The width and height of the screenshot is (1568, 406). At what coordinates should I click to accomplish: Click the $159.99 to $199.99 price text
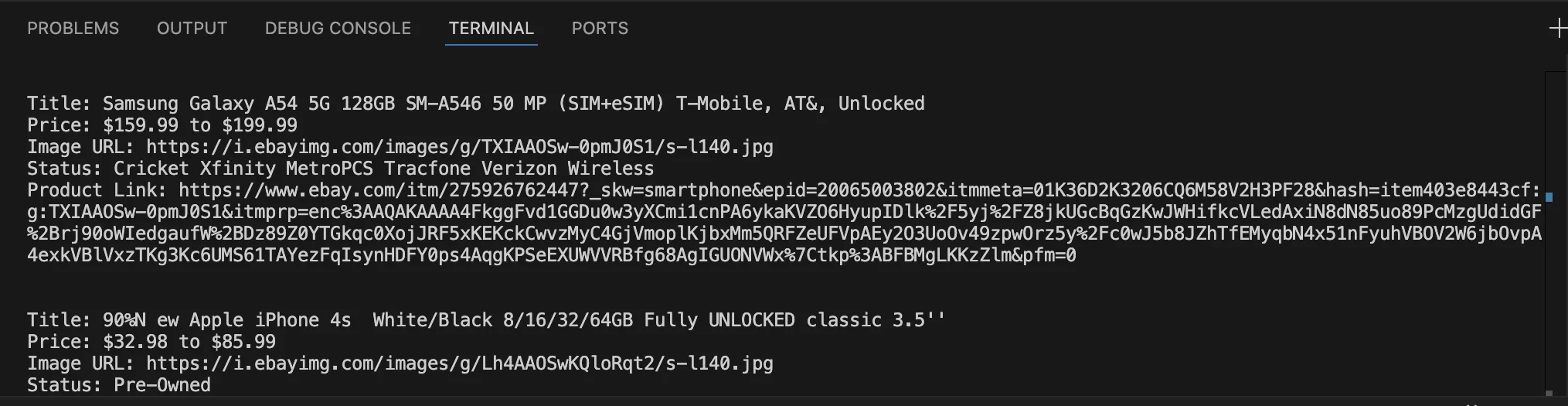tap(200, 125)
